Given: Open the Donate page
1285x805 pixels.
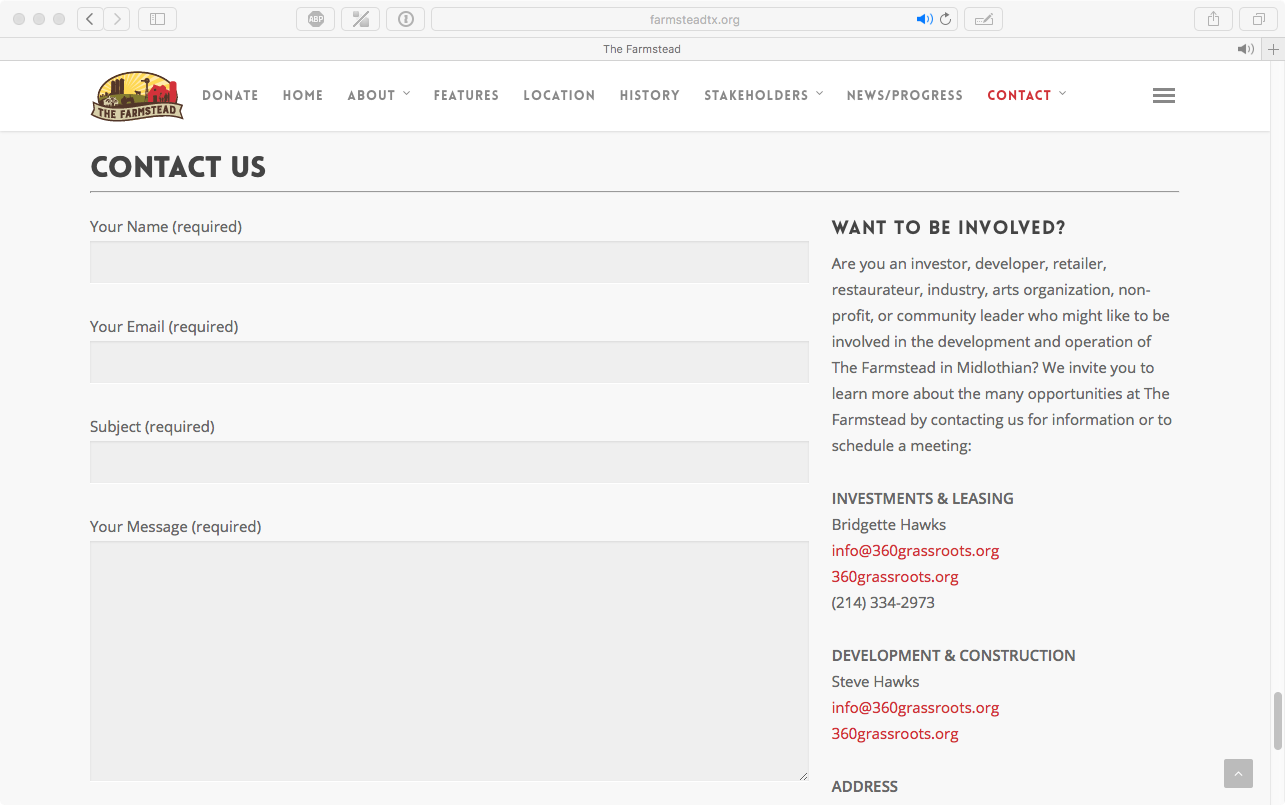Looking at the screenshot, I should click(x=230, y=96).
